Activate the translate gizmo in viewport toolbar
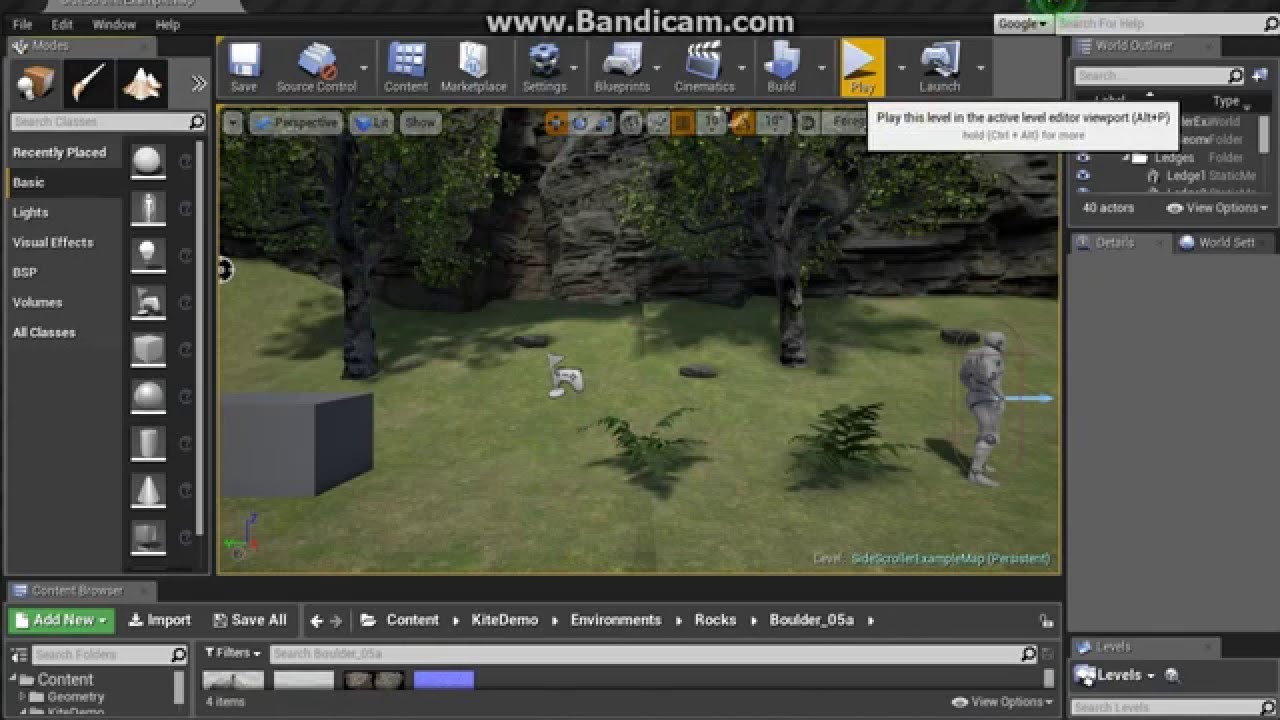This screenshot has width=1280, height=720. pyautogui.click(x=556, y=123)
